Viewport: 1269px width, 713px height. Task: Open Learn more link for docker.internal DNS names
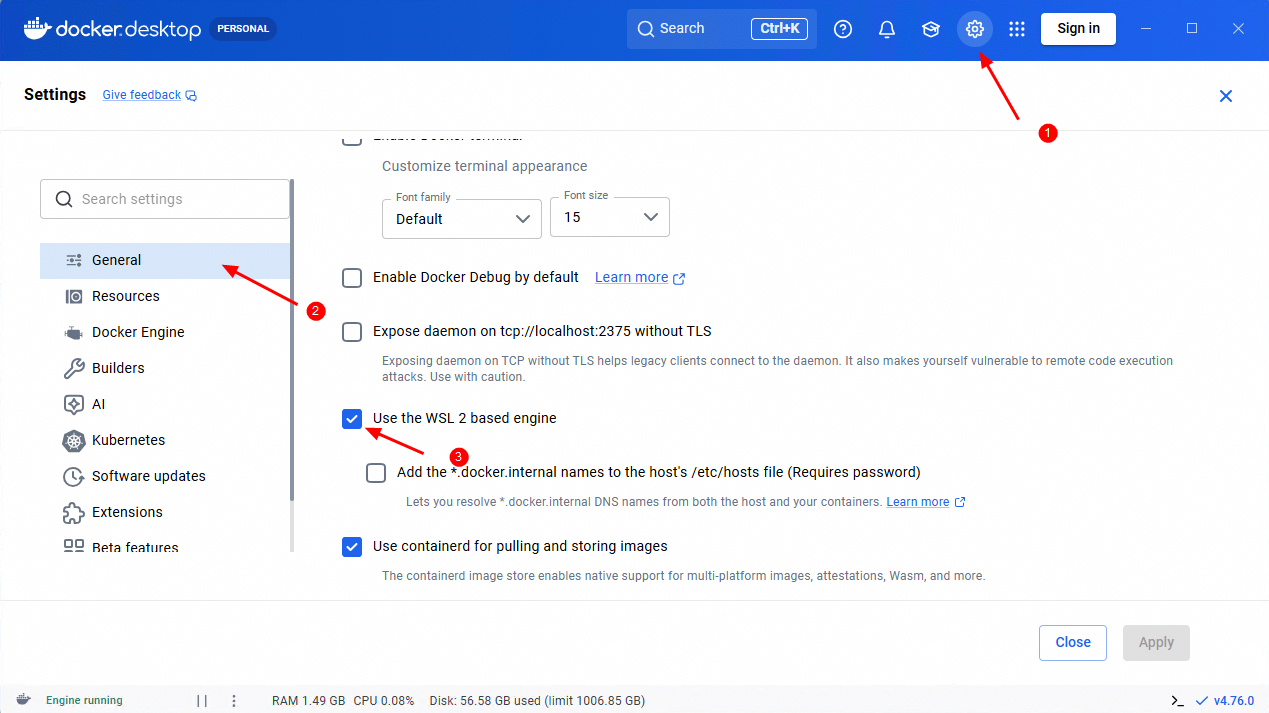tap(917, 502)
